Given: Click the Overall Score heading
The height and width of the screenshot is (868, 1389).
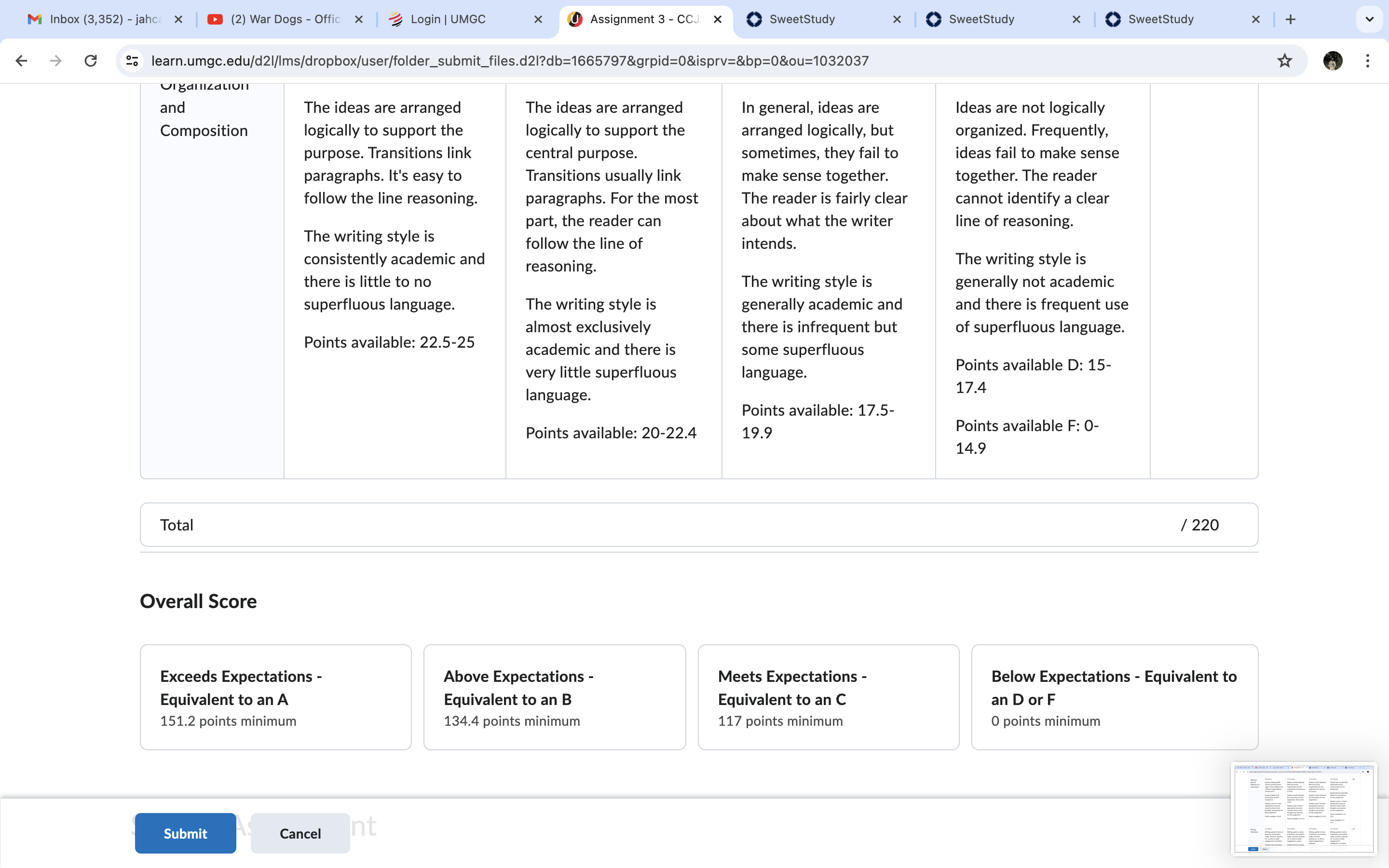Looking at the screenshot, I should coord(198,601).
